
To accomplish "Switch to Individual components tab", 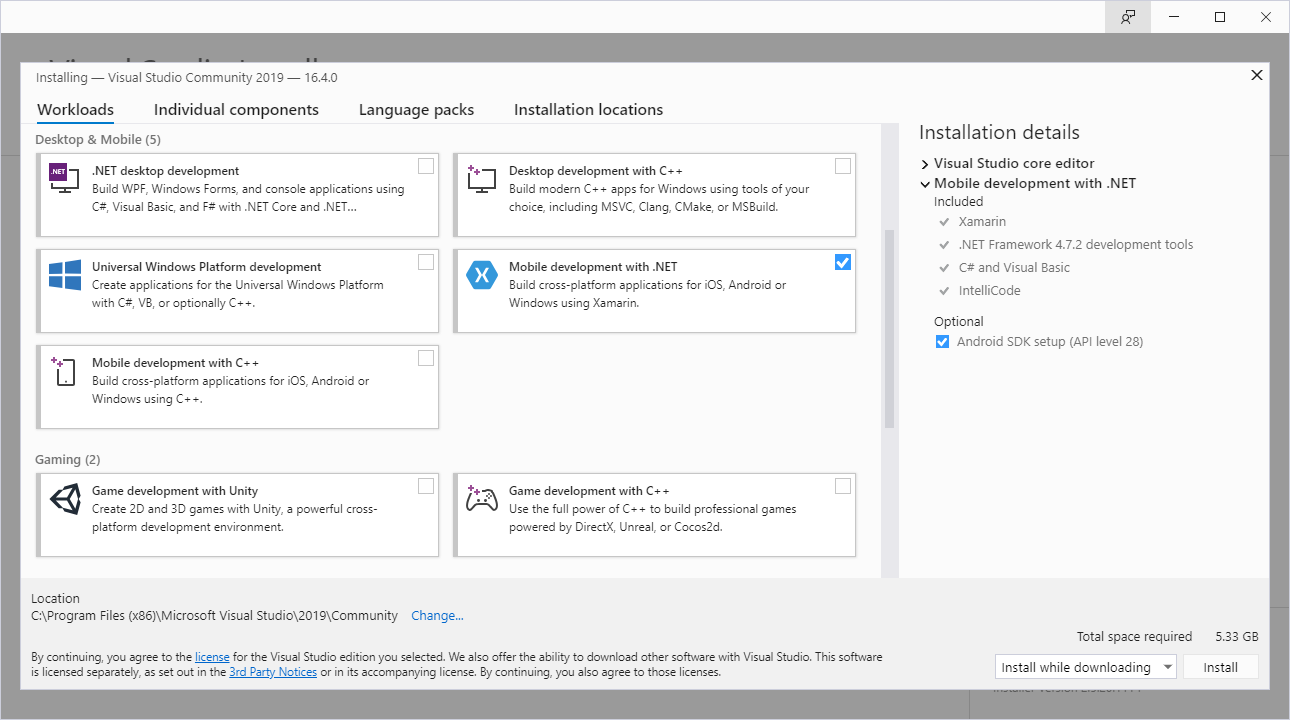I will tap(236, 110).
